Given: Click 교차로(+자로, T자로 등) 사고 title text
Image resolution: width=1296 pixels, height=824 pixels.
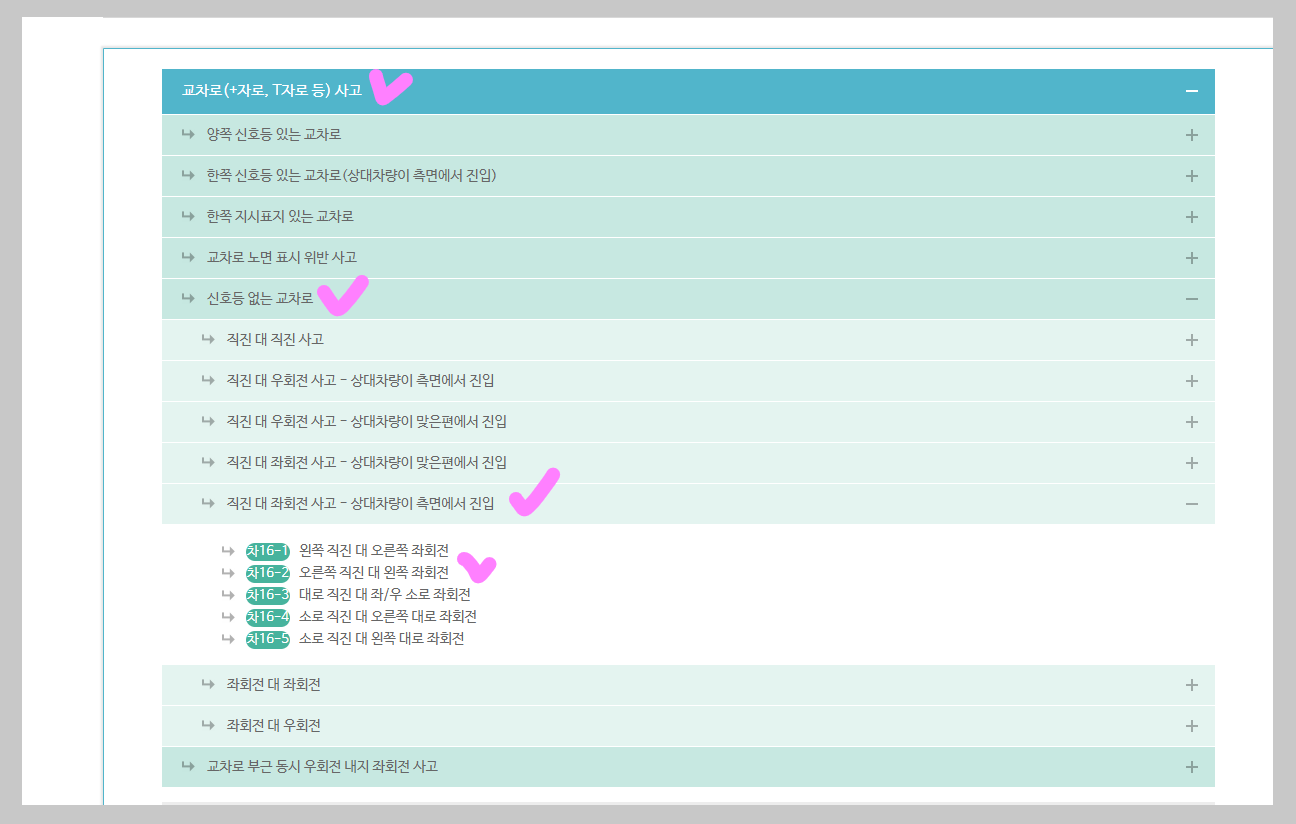Looking at the screenshot, I should pyautogui.click(x=272, y=90).
